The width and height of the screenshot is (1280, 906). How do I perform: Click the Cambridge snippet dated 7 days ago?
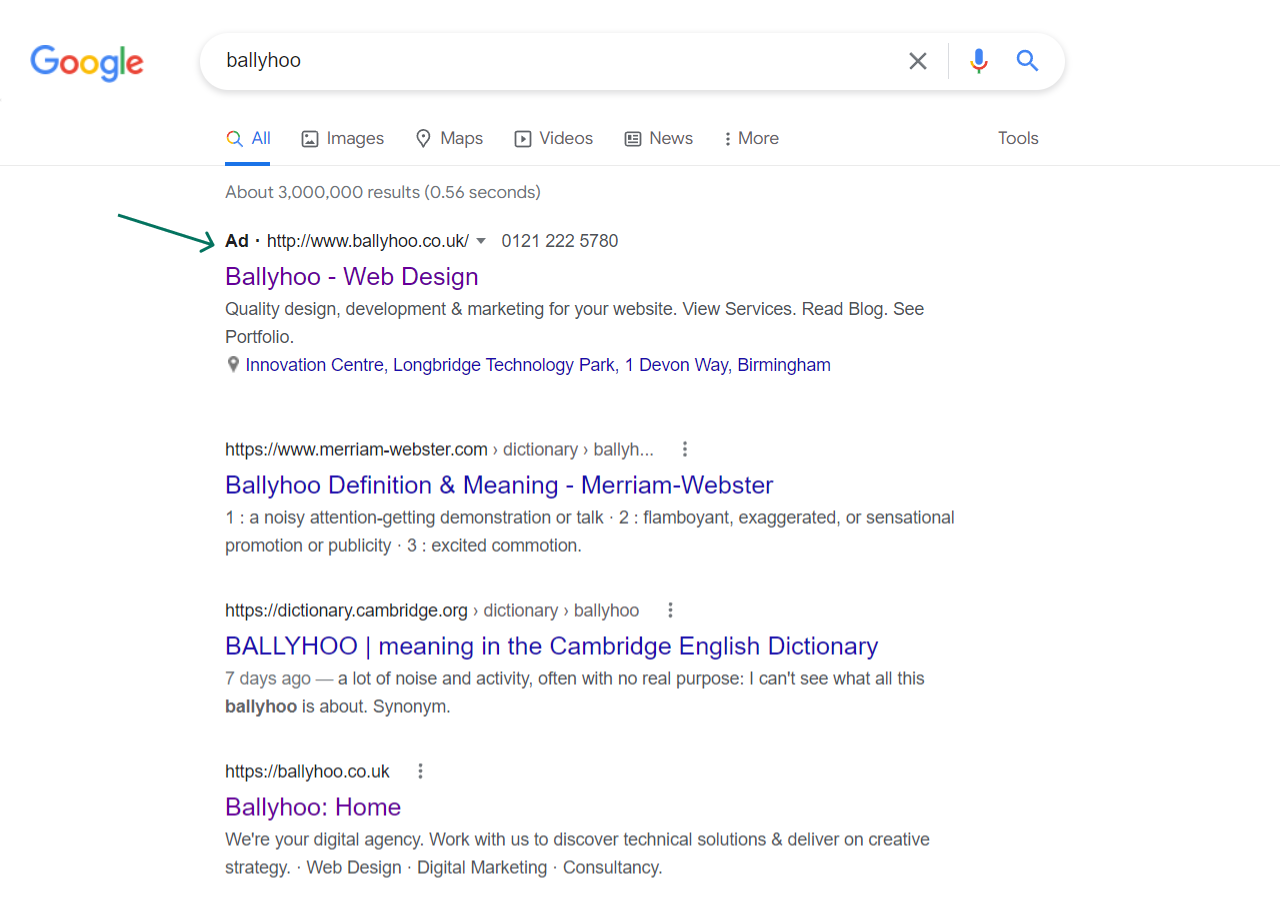point(575,692)
